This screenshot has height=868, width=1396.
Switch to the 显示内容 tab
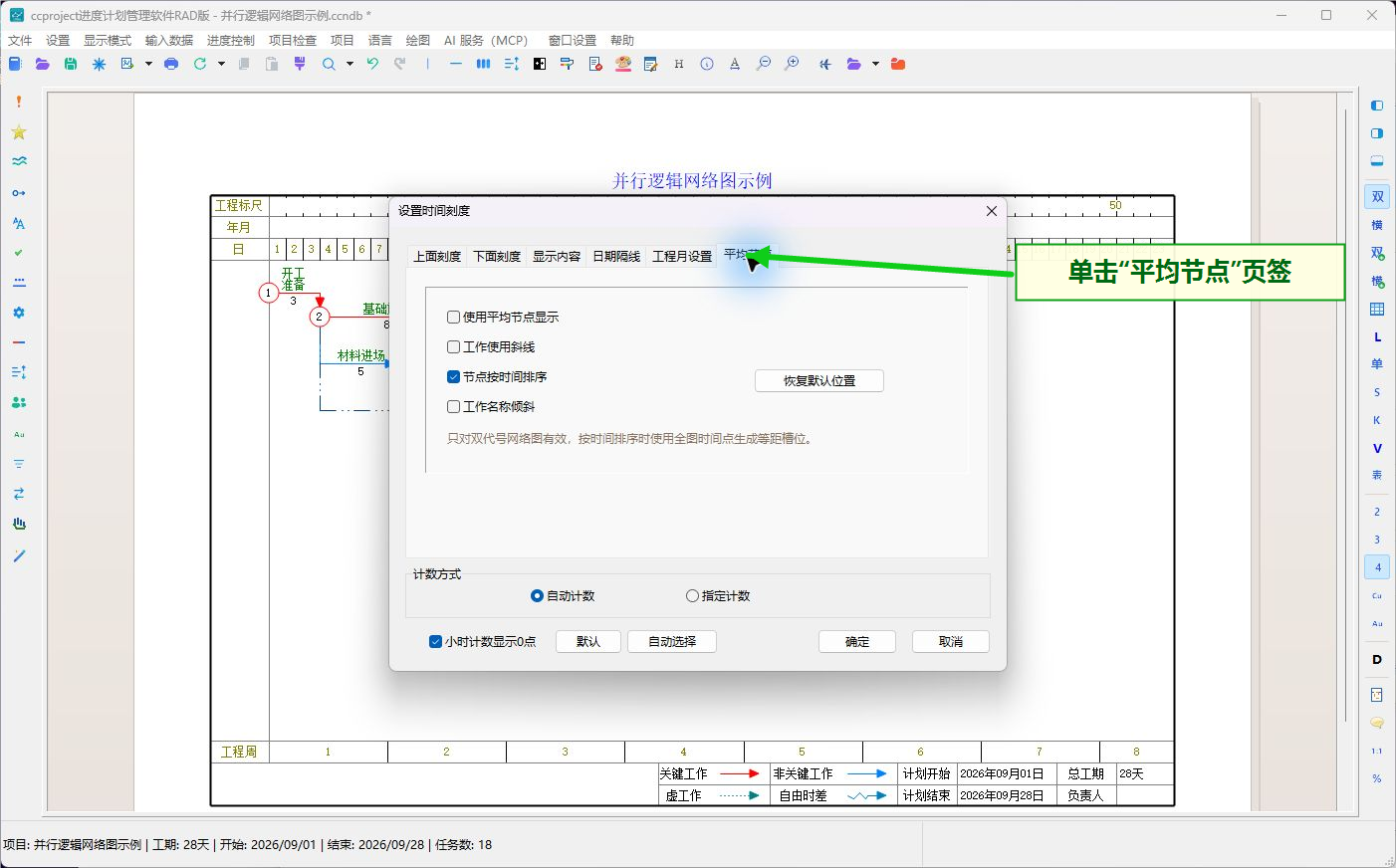click(x=557, y=256)
